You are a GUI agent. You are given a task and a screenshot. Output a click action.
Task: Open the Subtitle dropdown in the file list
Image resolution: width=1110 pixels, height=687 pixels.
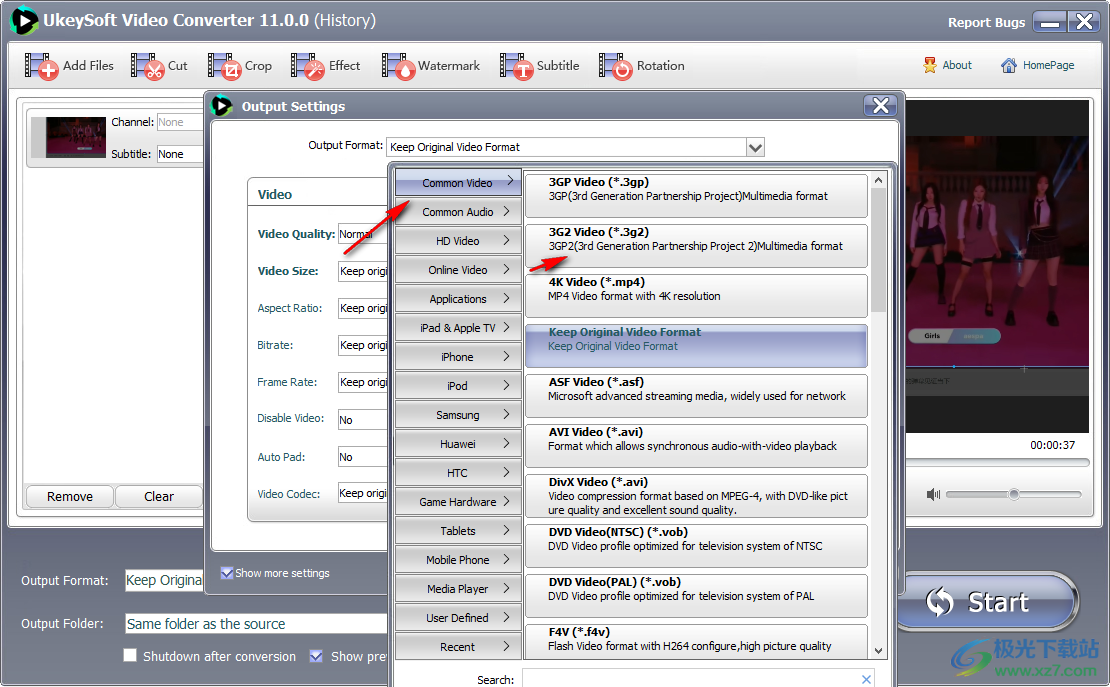180,154
